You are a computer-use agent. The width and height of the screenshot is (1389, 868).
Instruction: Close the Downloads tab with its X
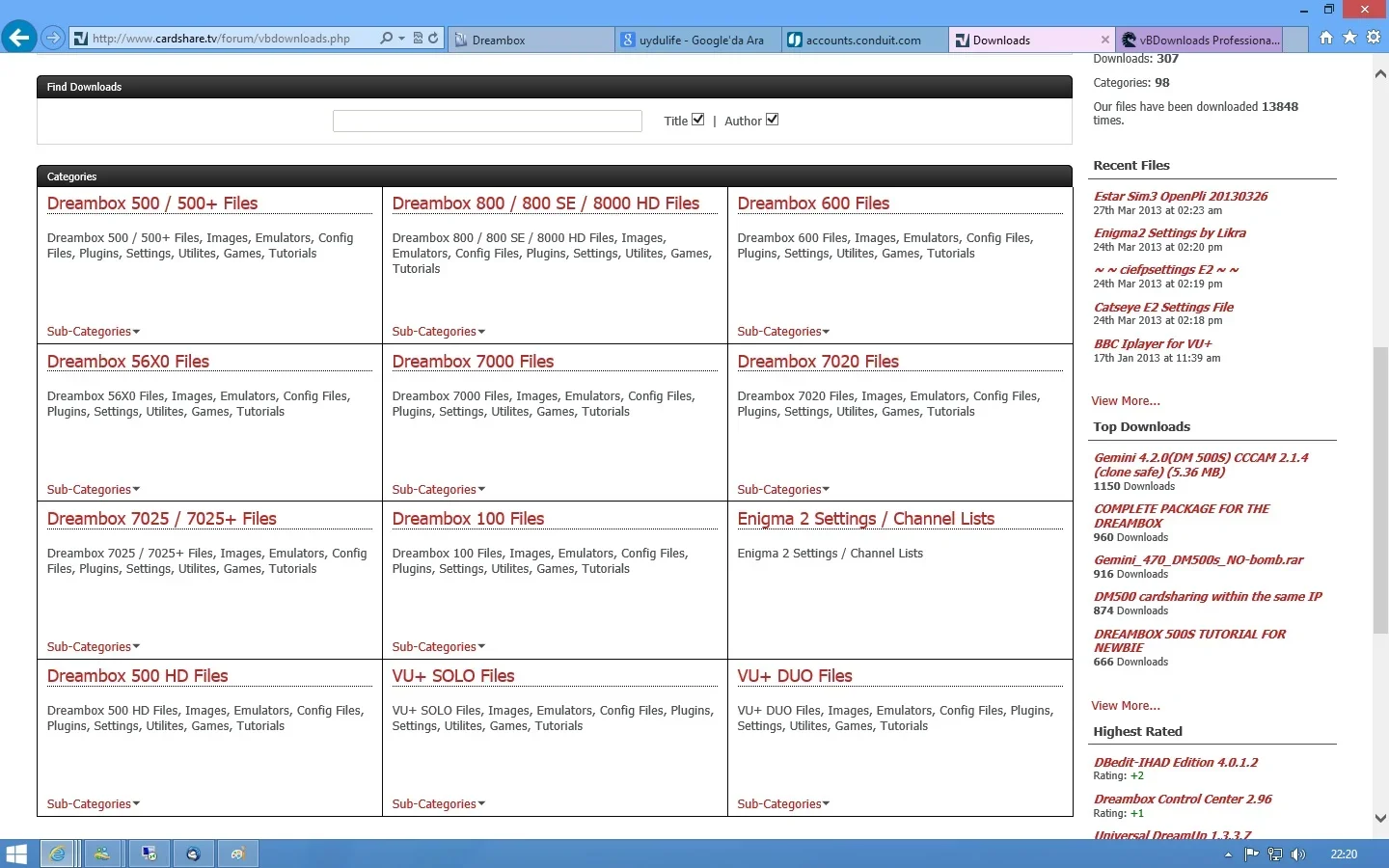(1105, 40)
